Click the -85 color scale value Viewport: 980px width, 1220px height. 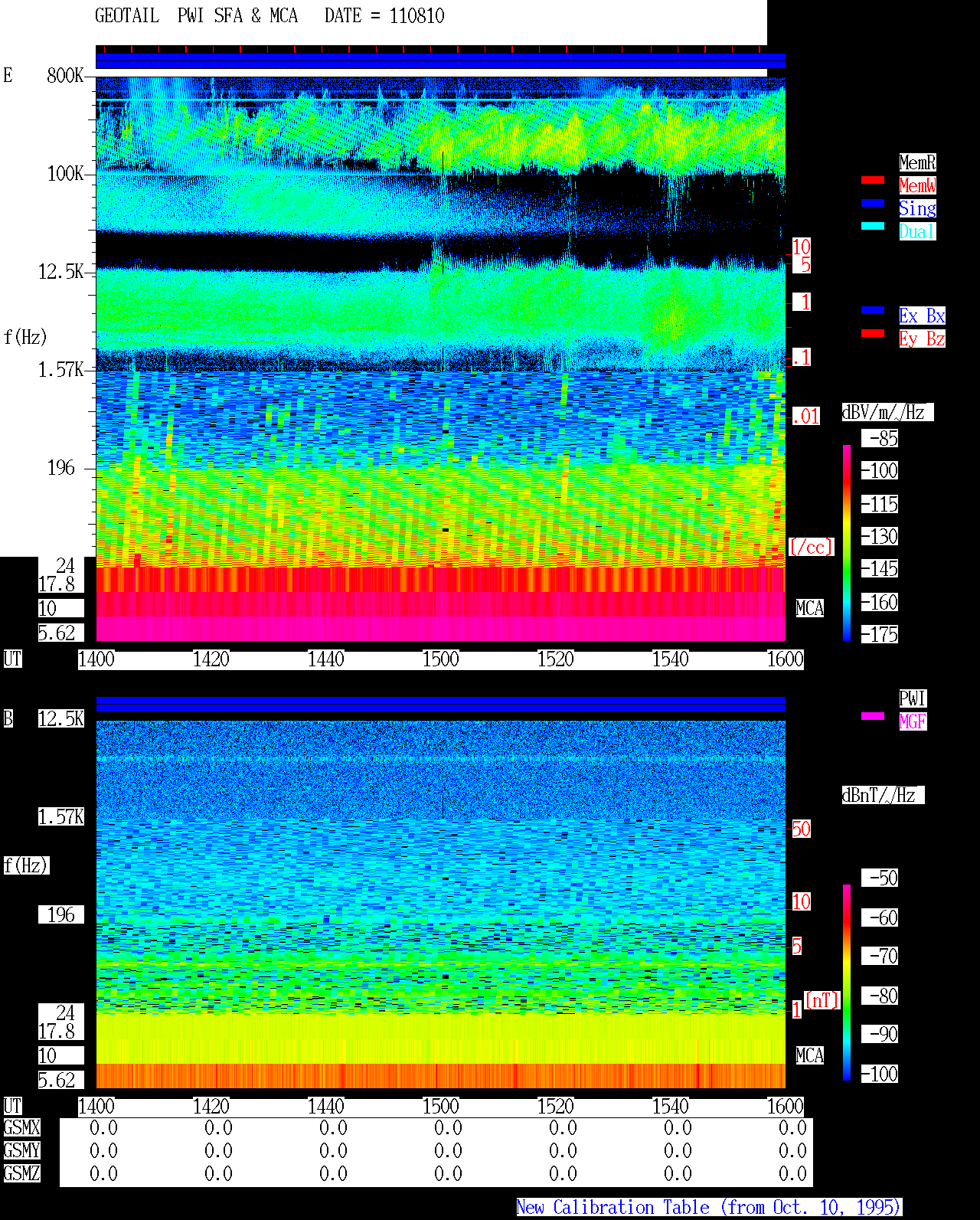(880, 438)
